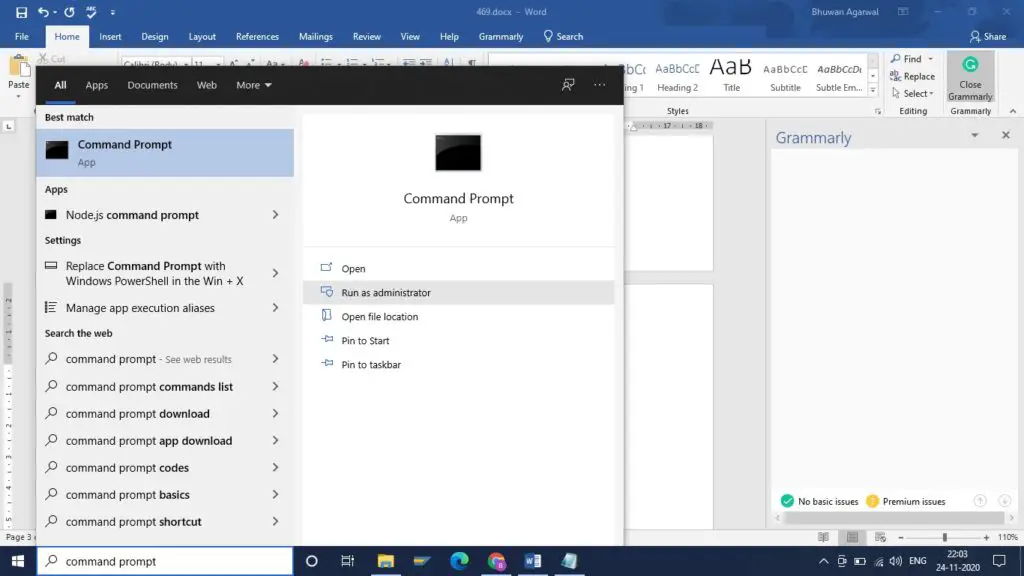Open the three-dot options in the search panel

[600, 85]
